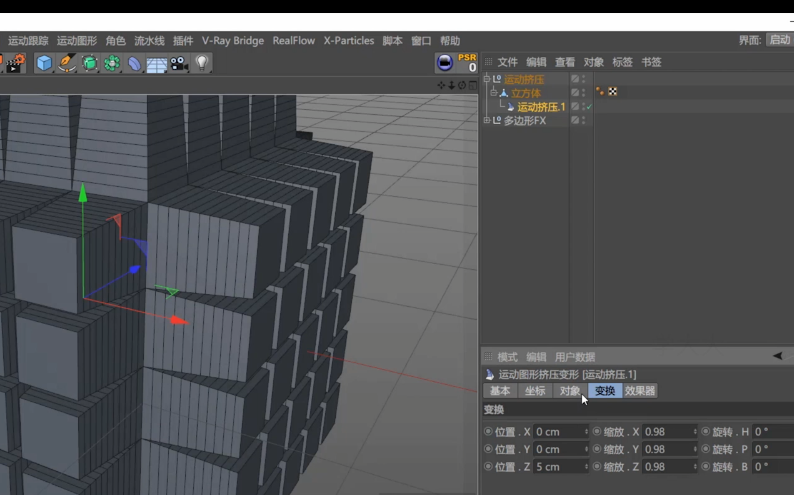
Task: Collapse the top 运动挤压 null group
Action: pyautogui.click(x=487, y=79)
